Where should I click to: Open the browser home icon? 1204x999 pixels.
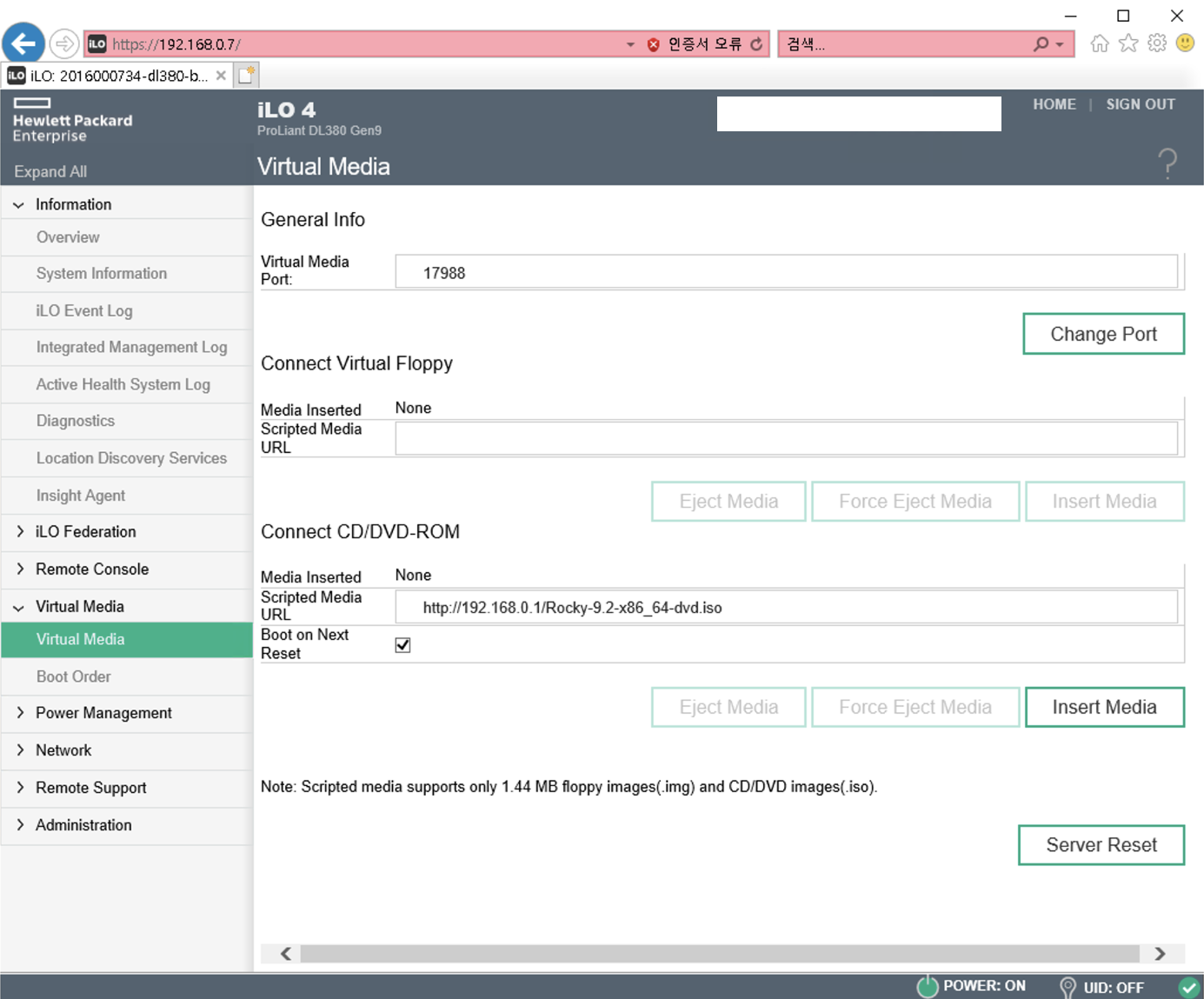[1100, 43]
